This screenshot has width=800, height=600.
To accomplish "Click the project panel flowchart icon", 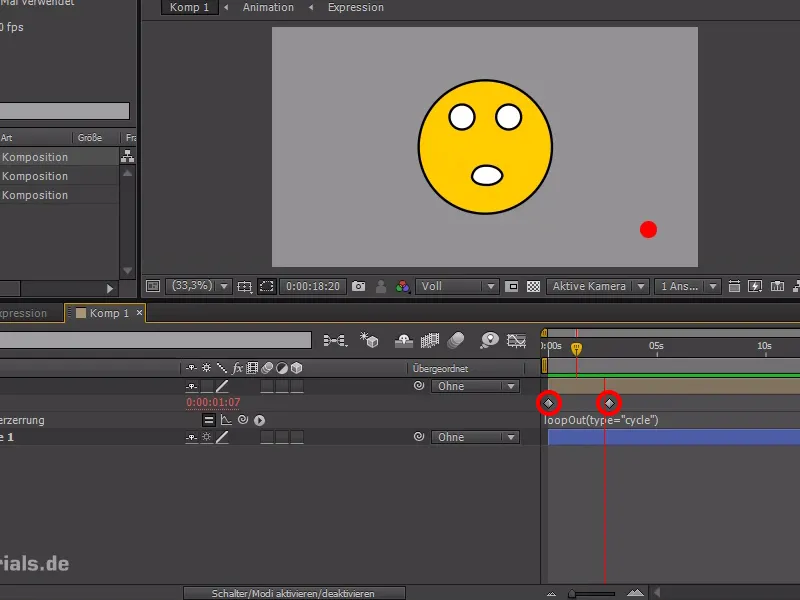I will (x=127, y=156).
